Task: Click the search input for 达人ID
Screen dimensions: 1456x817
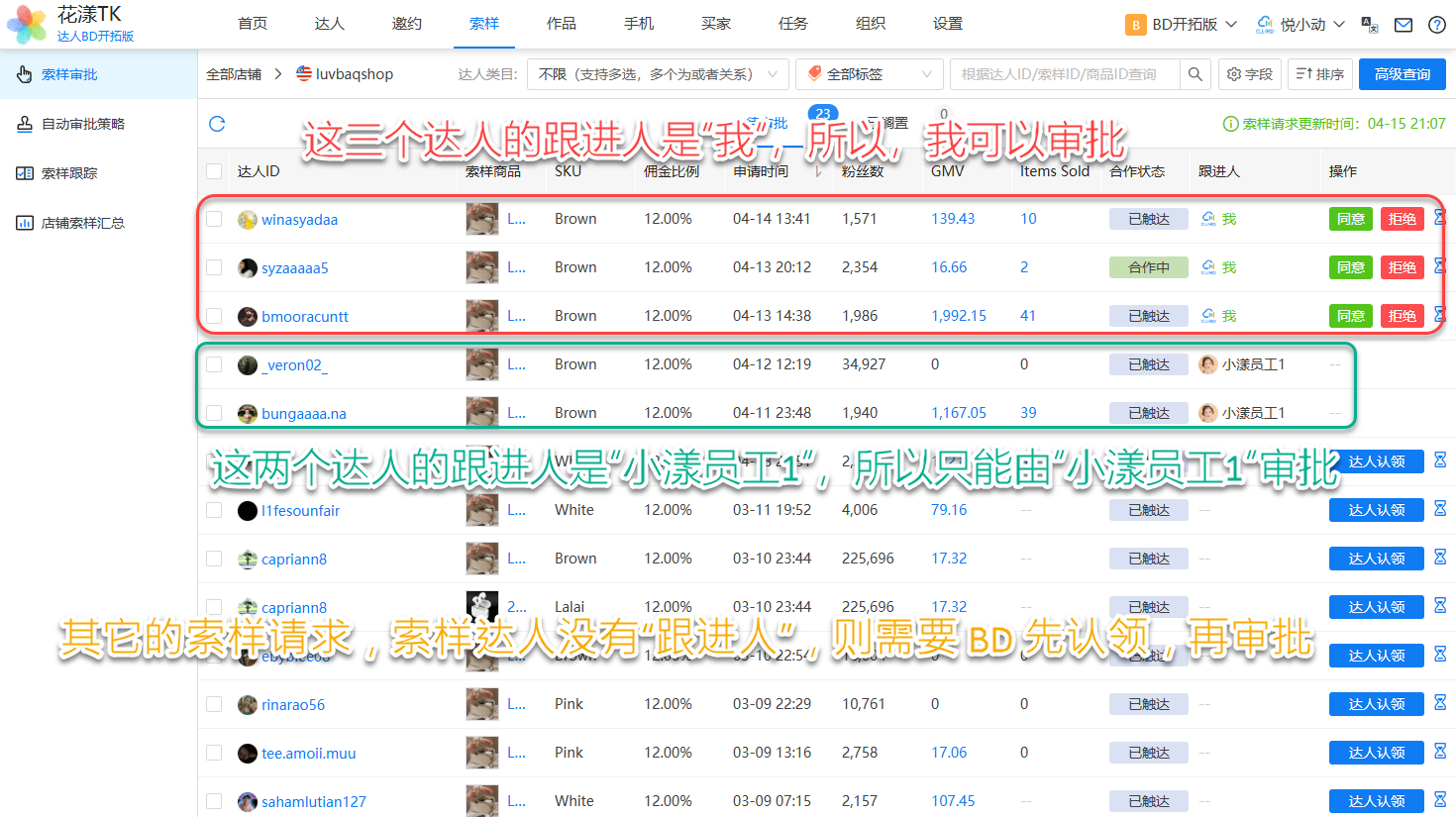Action: coord(1065,74)
